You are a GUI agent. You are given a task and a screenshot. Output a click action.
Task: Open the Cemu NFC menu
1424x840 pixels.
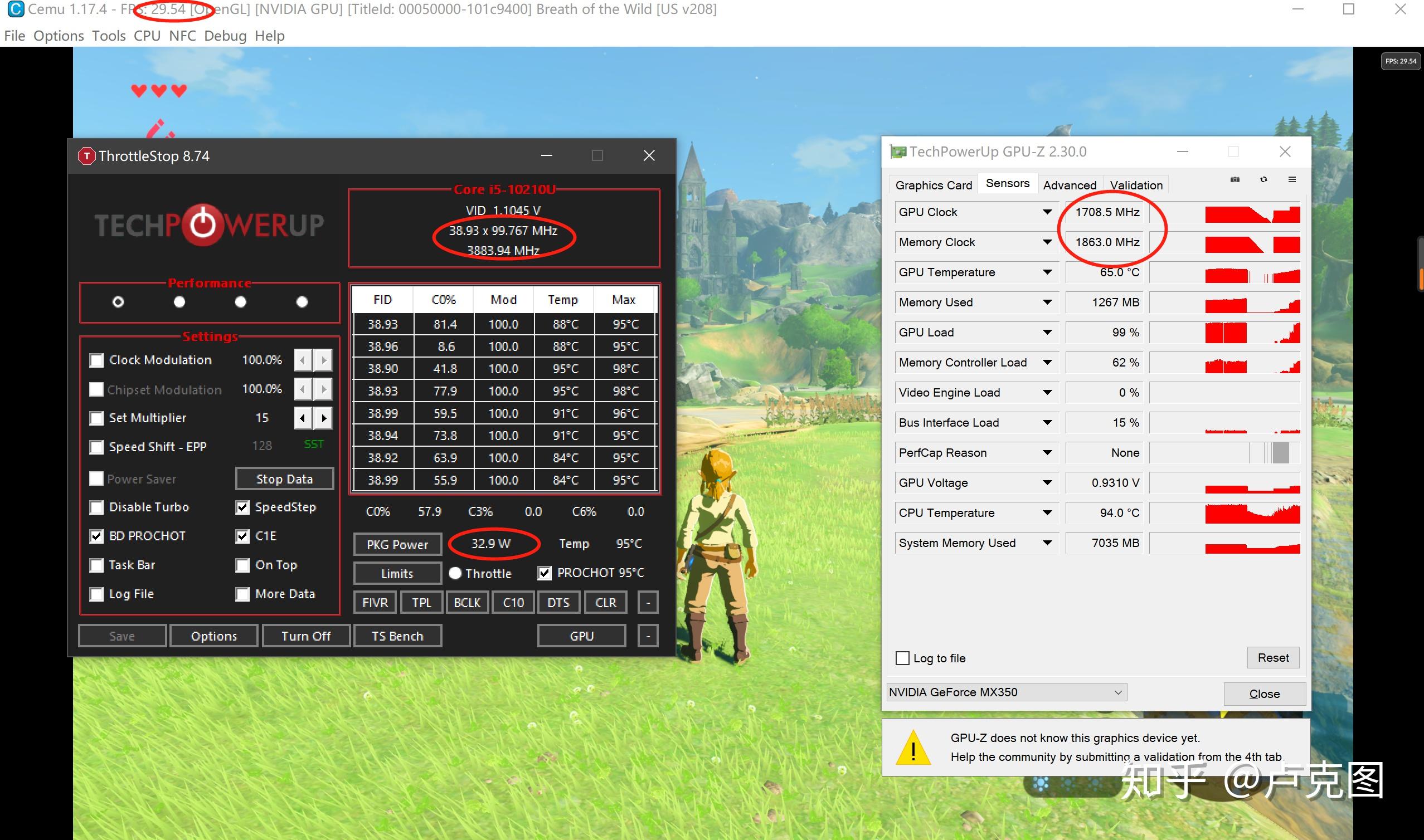[x=182, y=36]
